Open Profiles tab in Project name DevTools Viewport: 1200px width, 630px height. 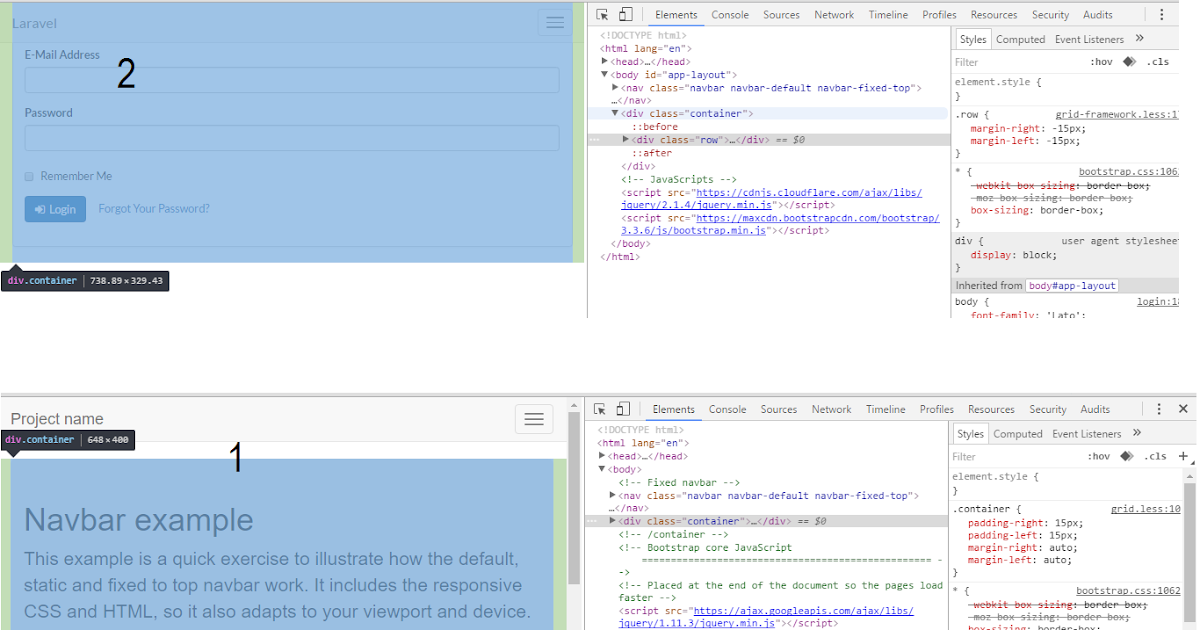point(937,409)
